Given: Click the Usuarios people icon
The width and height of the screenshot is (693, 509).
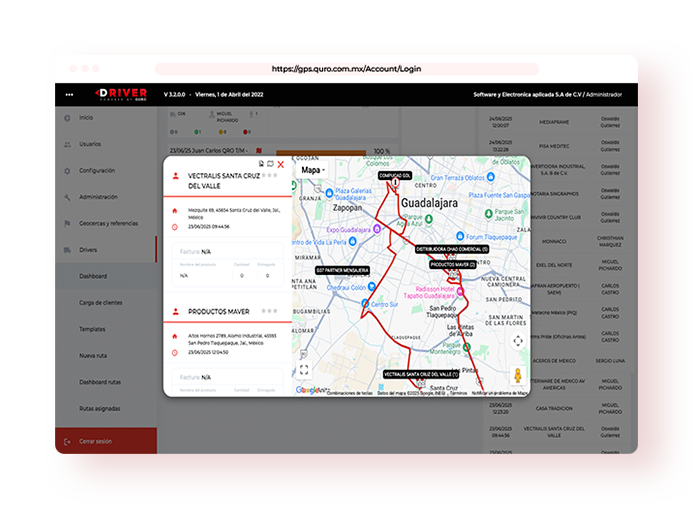Looking at the screenshot, I should (x=67, y=144).
